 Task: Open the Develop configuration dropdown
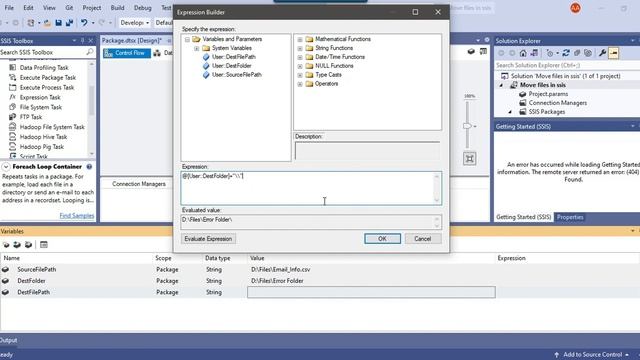(x=135, y=23)
